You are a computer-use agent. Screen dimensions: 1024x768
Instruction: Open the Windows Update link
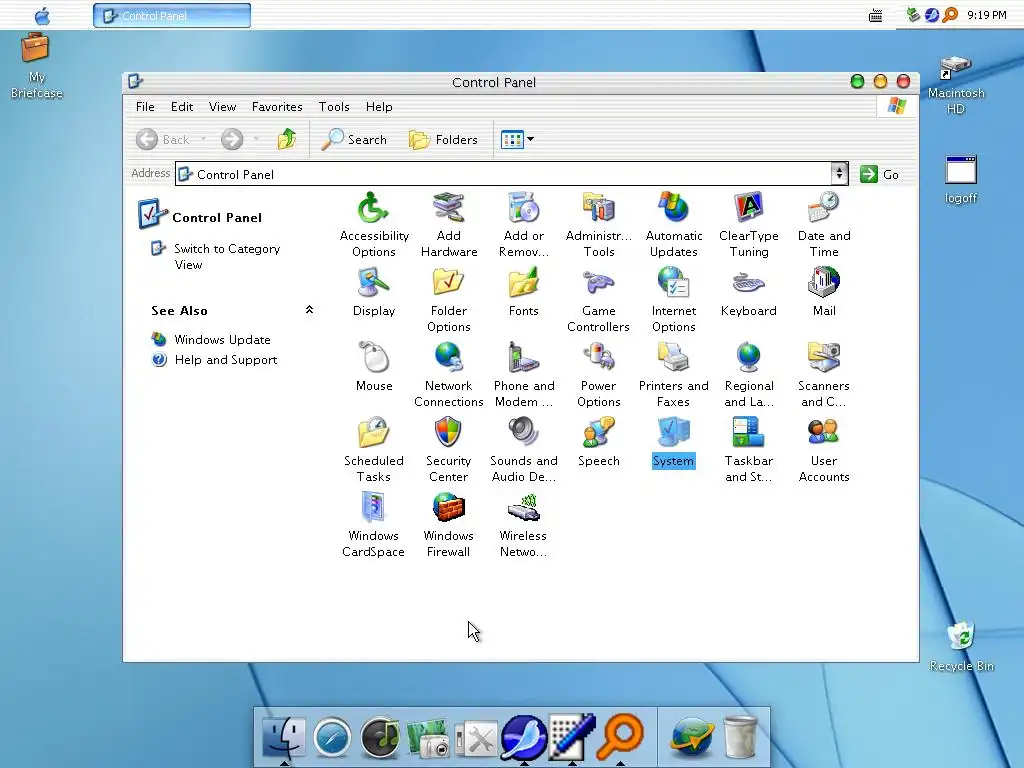pyautogui.click(x=222, y=340)
